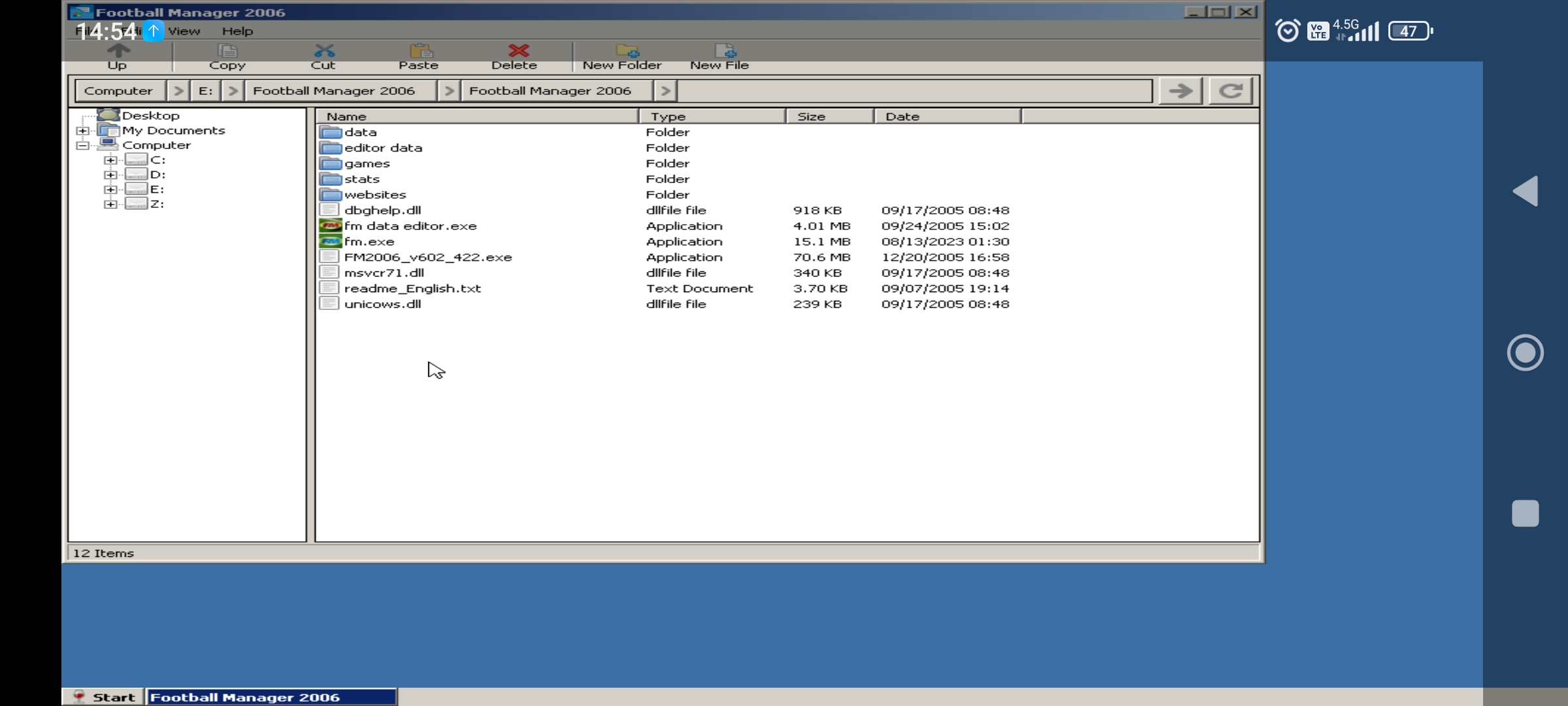Viewport: 1568px width, 706px height.
Task: Select the stats folder icon
Action: pos(331,179)
